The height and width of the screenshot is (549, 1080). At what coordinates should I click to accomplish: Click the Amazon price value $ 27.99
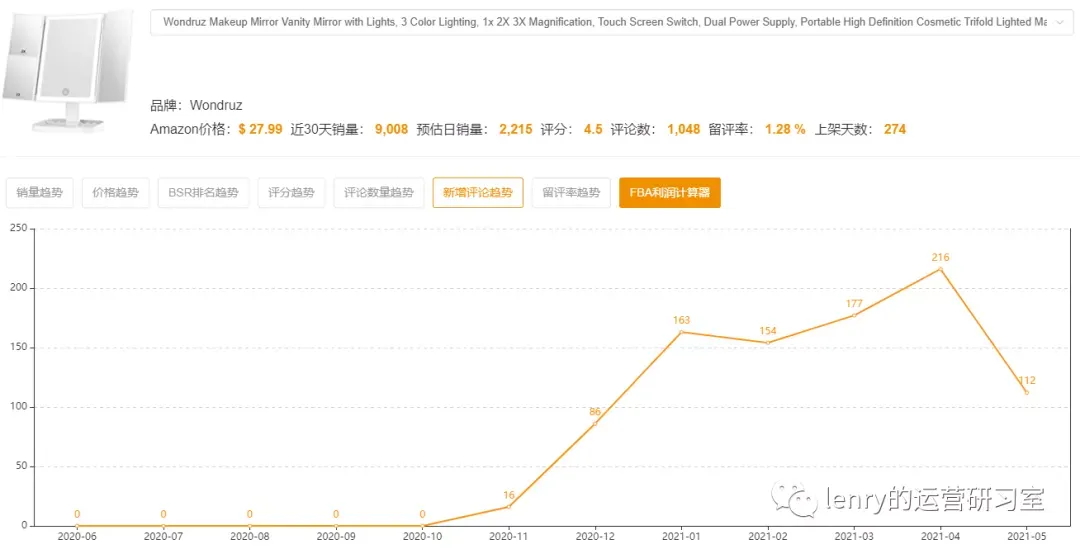[260, 129]
